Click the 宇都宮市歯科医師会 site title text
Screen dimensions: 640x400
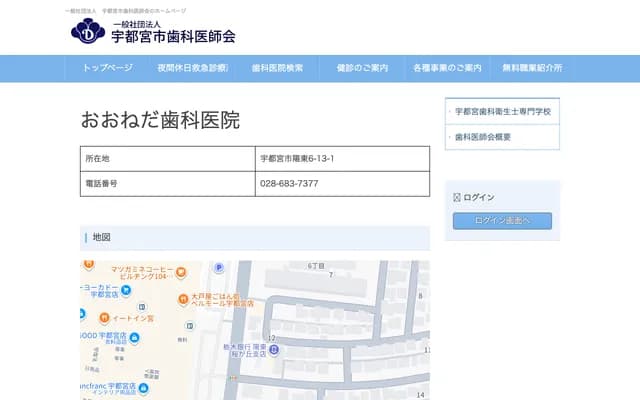173,37
